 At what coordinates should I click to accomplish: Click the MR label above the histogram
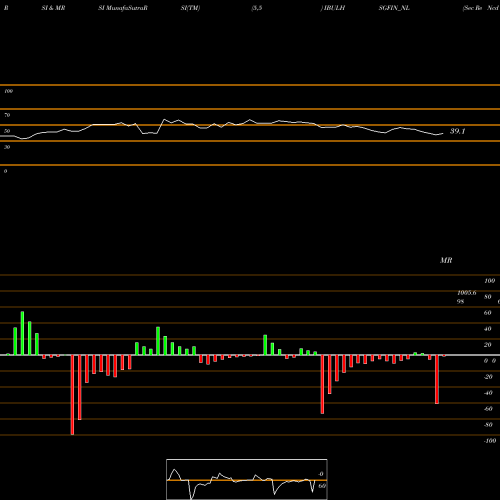click(446, 260)
